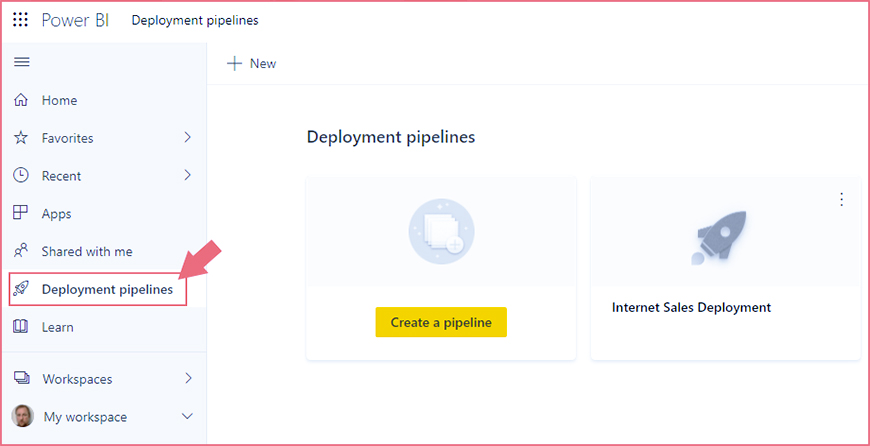Click the Favorites star icon
The image size is (870, 446).
21,138
